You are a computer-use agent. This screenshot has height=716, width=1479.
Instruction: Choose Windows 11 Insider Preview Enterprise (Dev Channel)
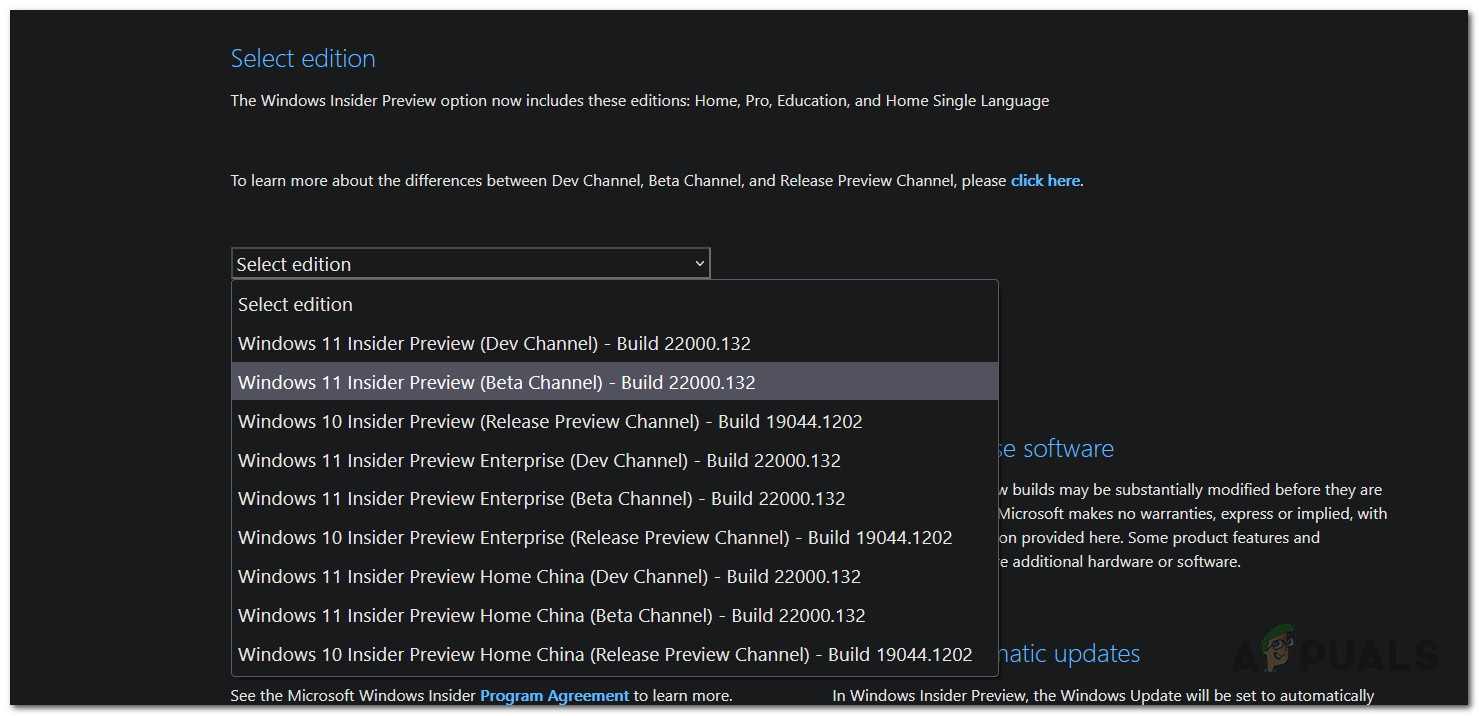(x=539, y=460)
